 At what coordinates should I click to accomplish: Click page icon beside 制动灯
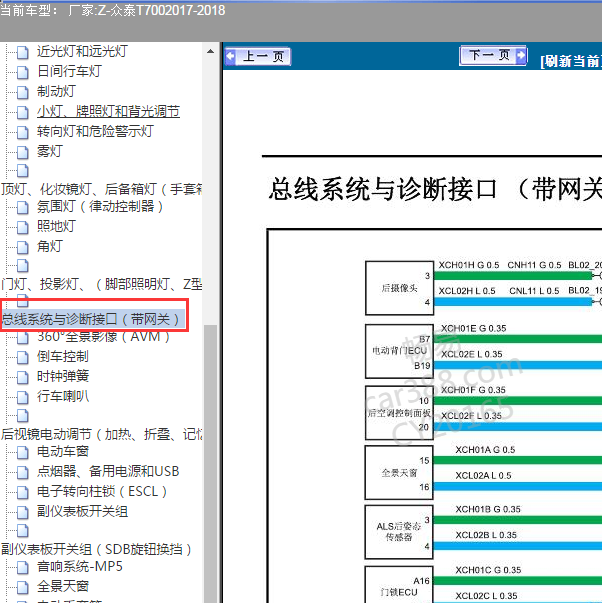point(23,92)
